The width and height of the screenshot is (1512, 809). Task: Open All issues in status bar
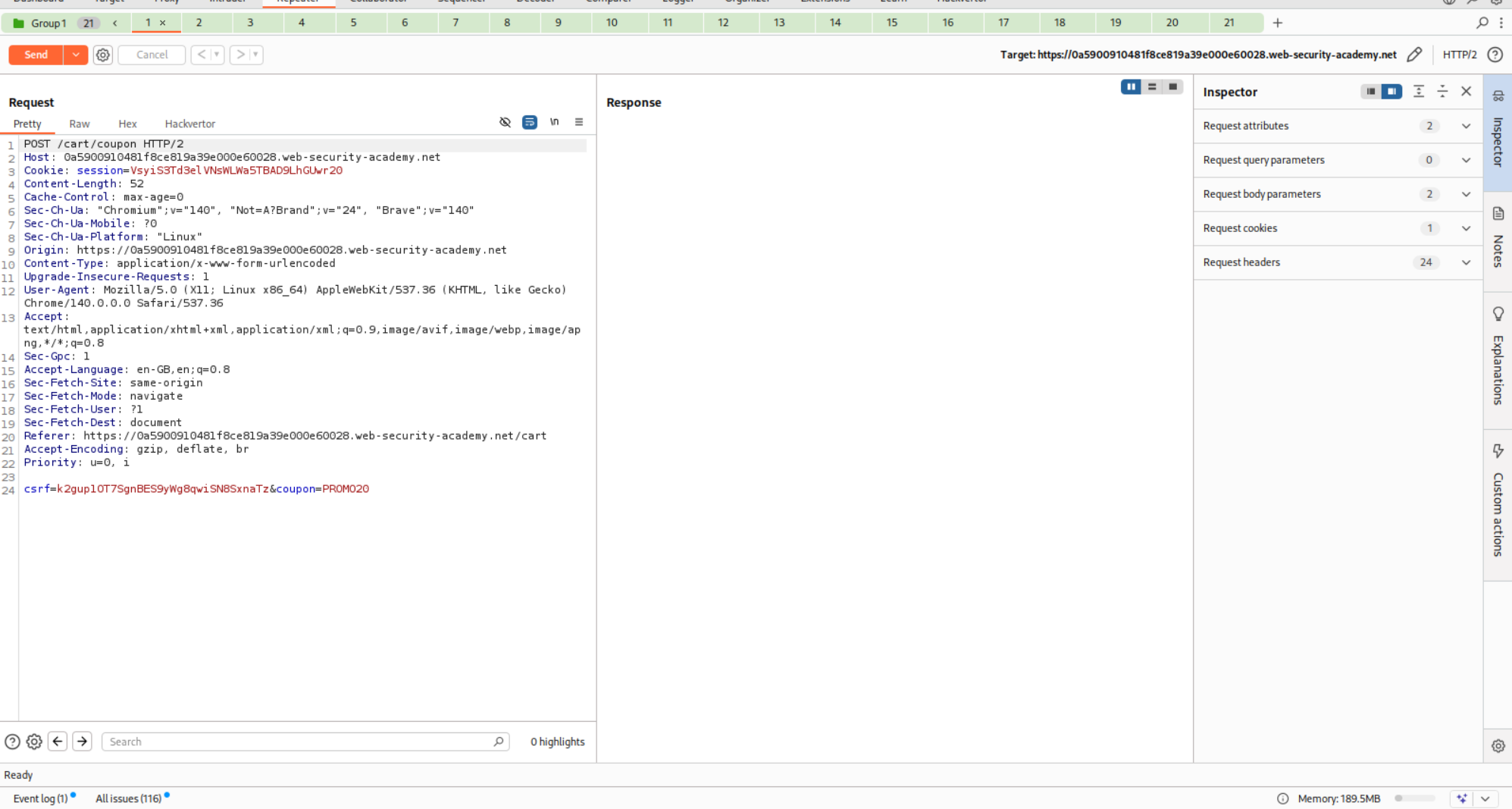(x=128, y=798)
